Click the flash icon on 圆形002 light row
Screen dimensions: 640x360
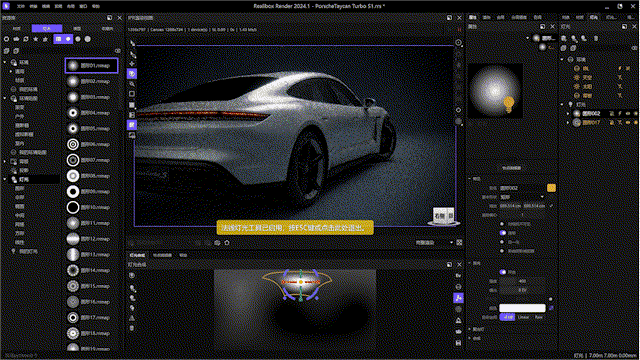(x=620, y=113)
